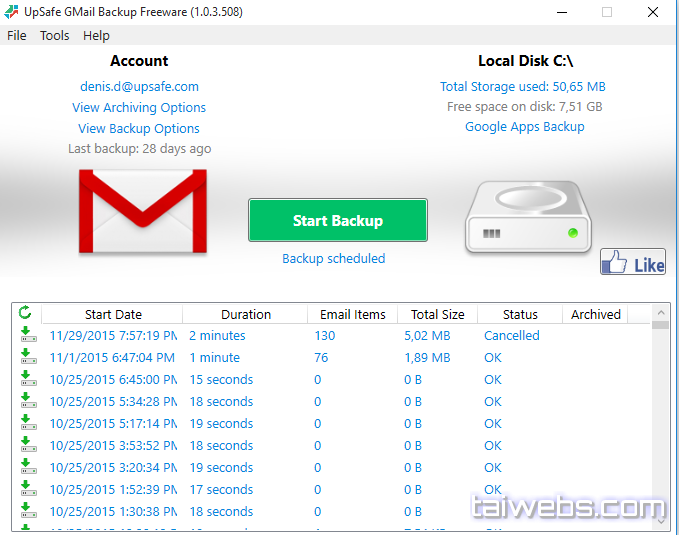This screenshot has width=679, height=535.
Task: Click download icon for 11/1/2015 backup row
Action: click(28, 357)
